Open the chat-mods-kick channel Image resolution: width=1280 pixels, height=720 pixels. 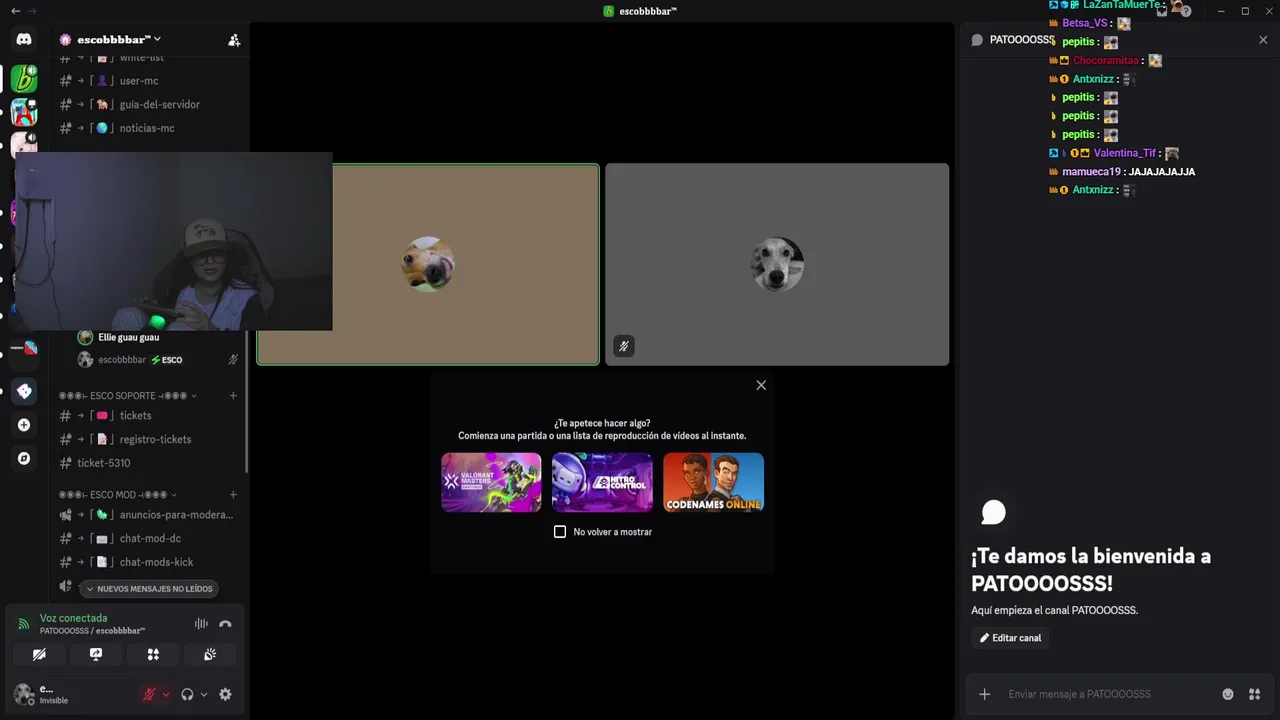pyautogui.click(x=148, y=562)
